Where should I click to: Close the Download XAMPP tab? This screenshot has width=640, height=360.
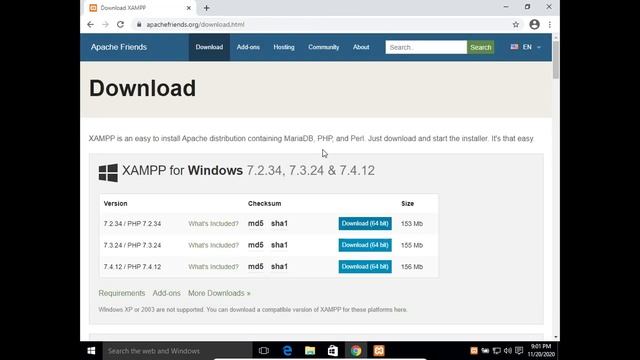[189, 8]
